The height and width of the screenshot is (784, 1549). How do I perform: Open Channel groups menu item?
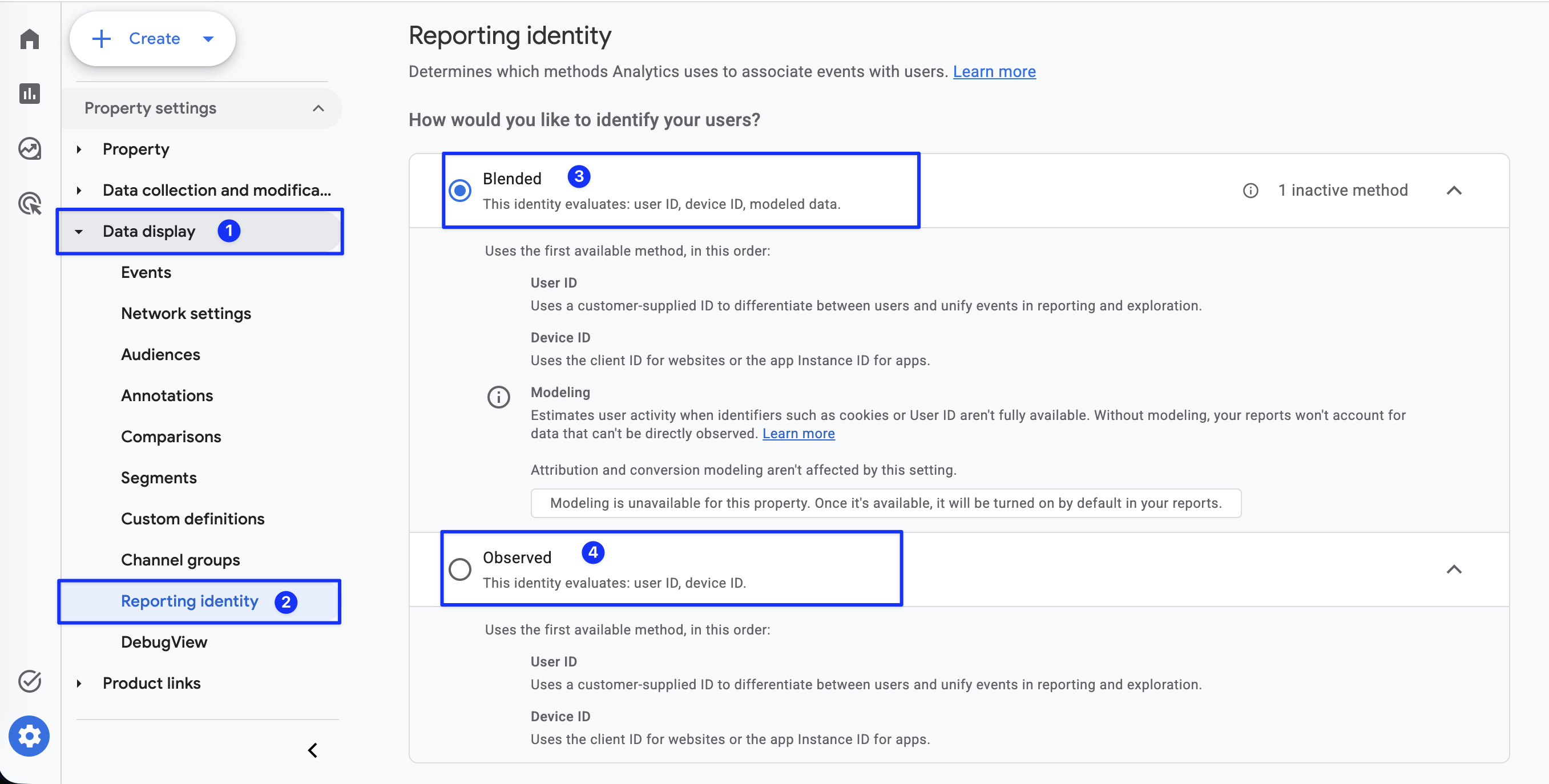point(180,560)
